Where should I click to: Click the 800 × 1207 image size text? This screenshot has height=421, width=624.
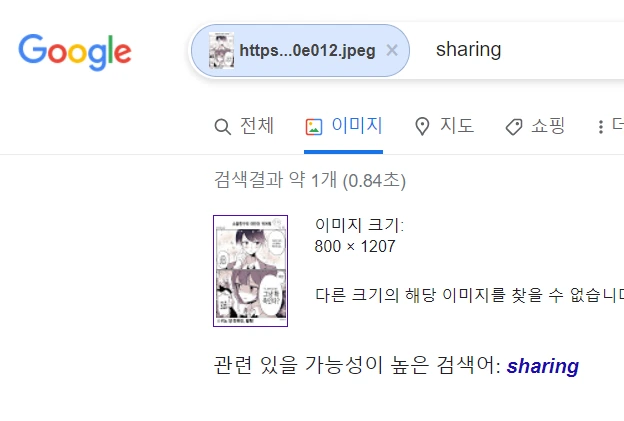355,246
